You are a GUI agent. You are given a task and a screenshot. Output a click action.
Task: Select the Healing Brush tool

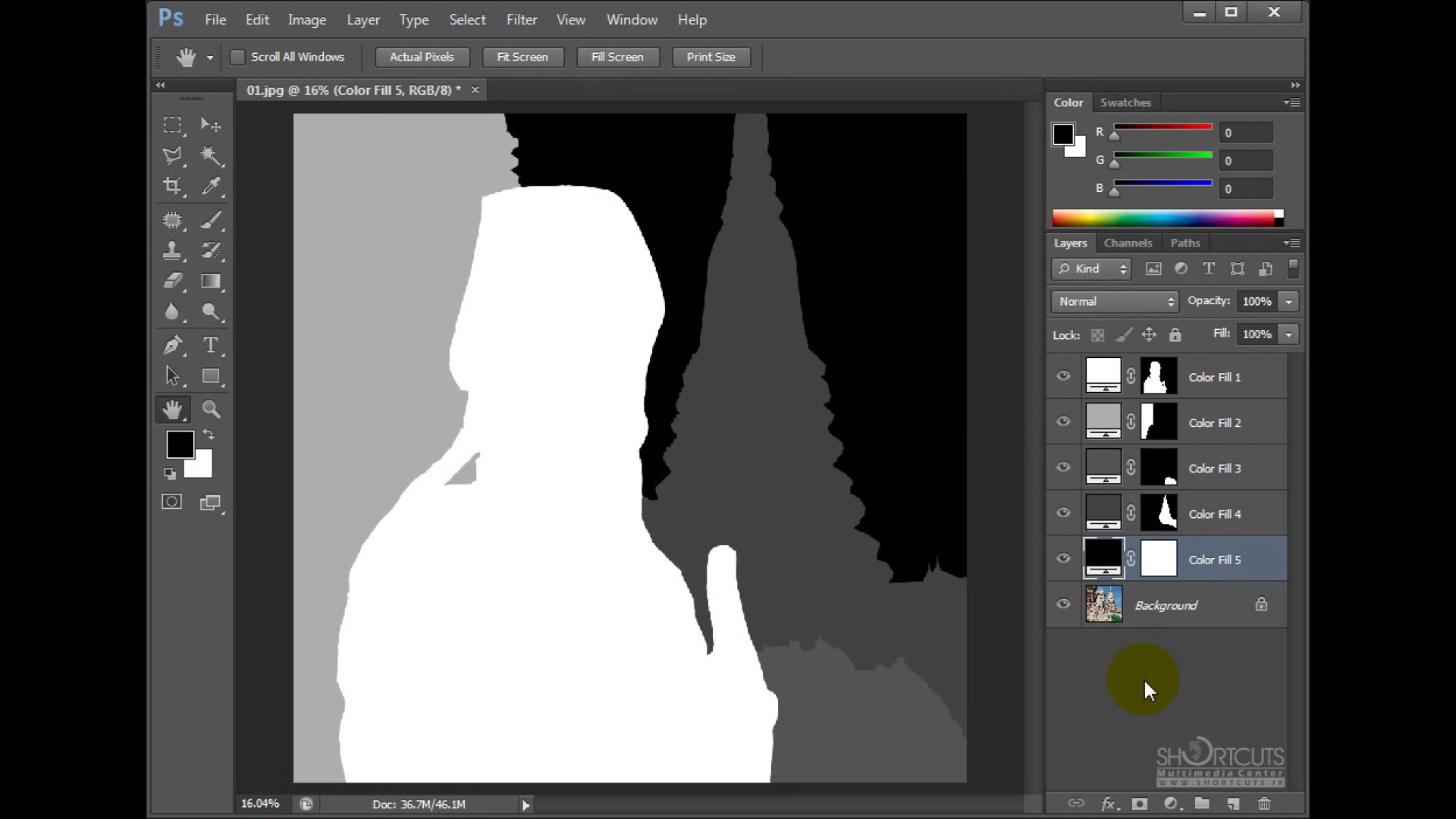click(173, 220)
